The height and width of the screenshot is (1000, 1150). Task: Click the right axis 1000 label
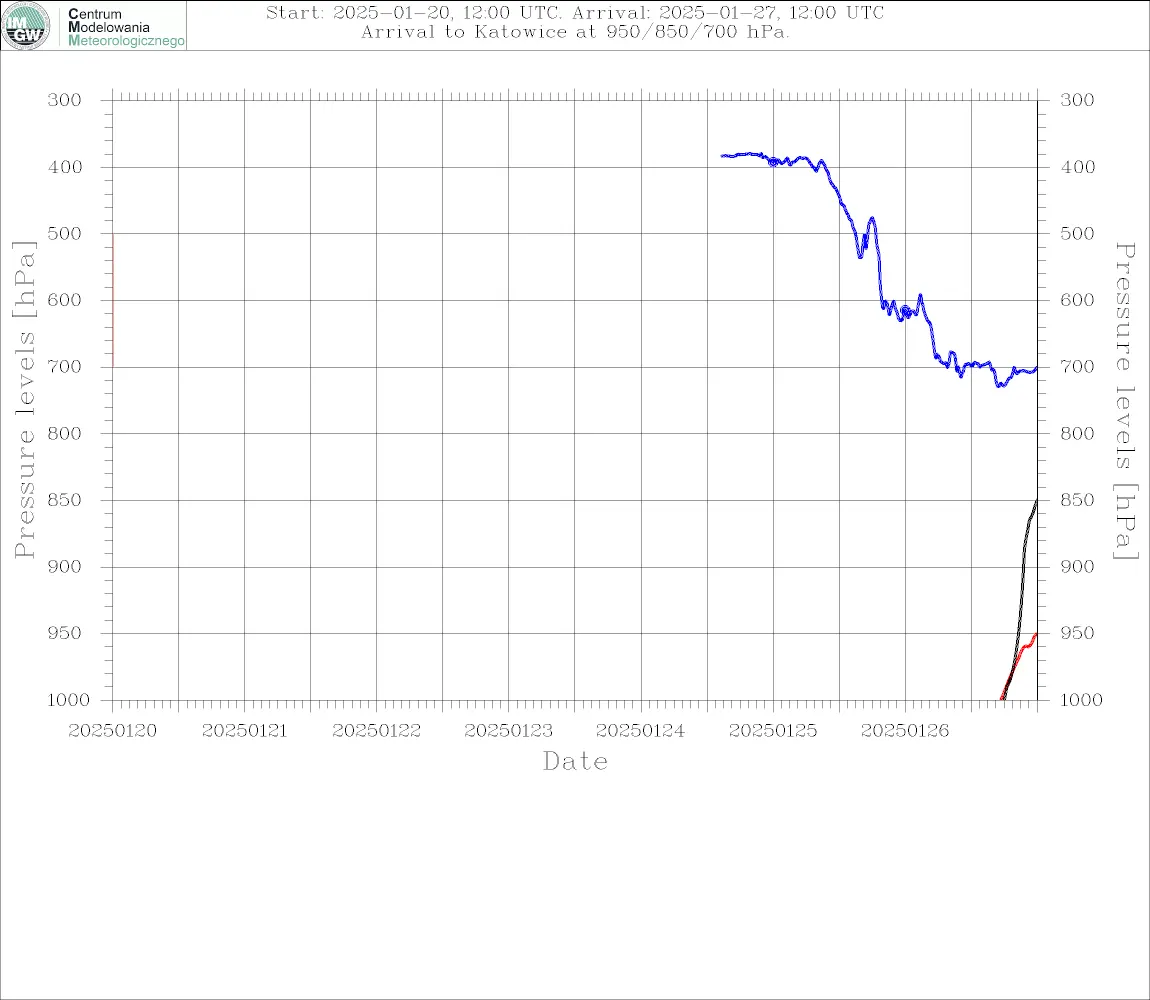[x=1082, y=699]
